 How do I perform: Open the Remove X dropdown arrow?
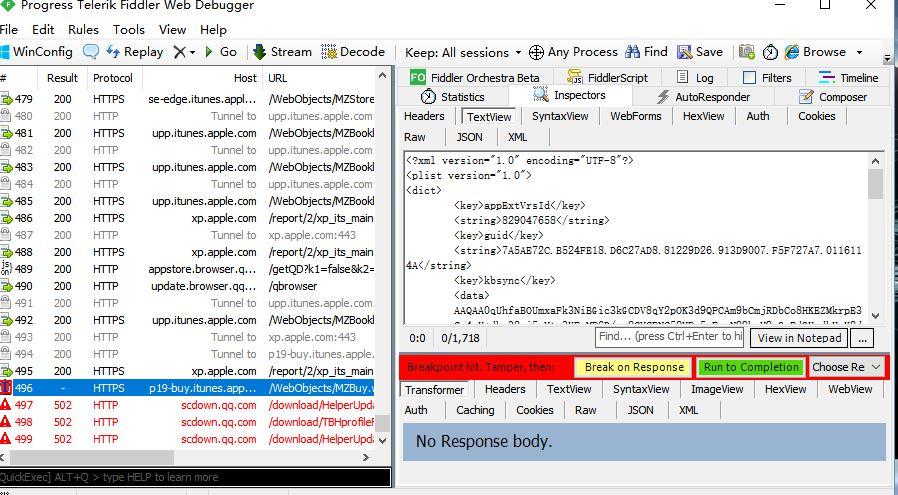tap(192, 52)
